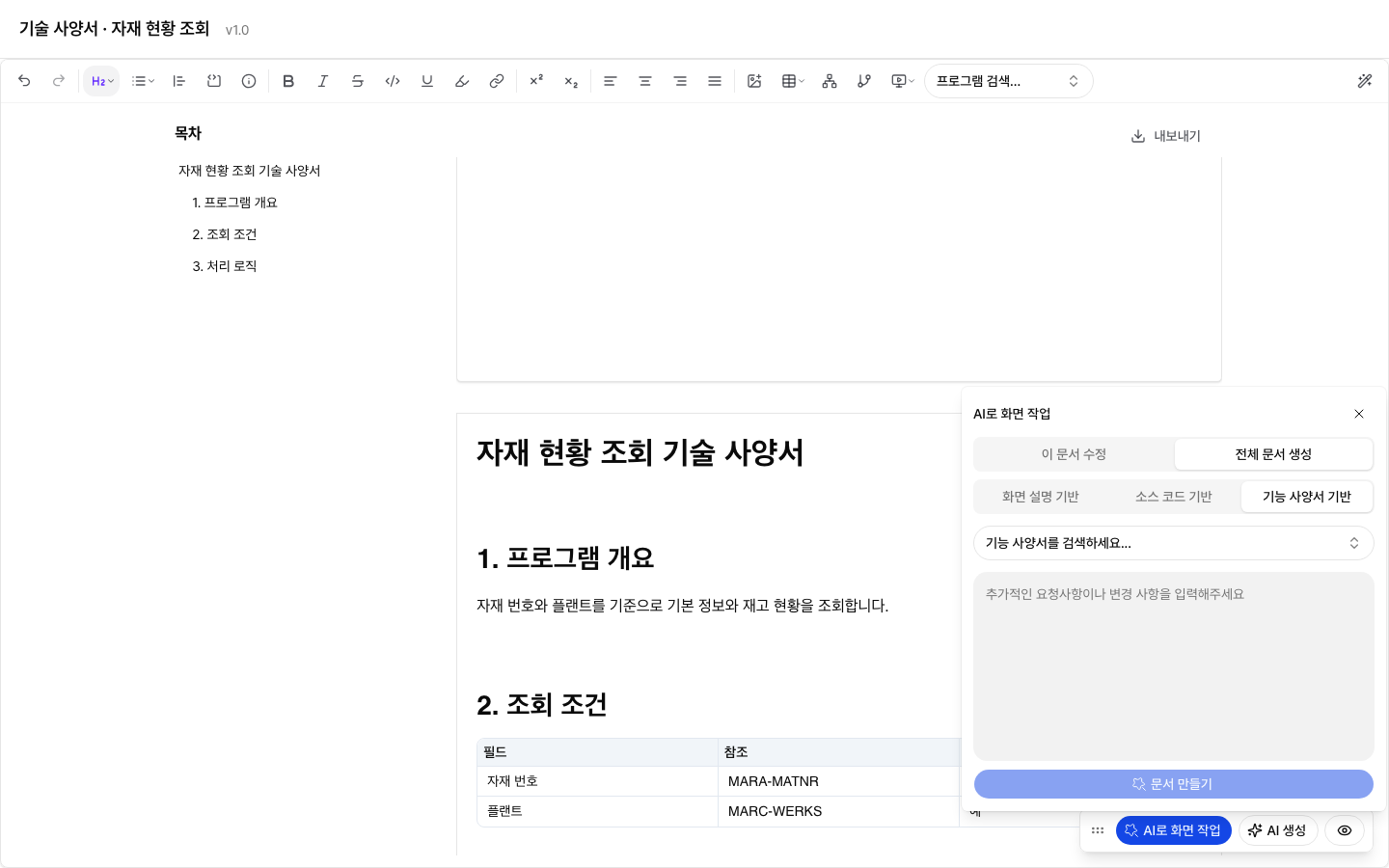Redo the last undone edit
This screenshot has width=1389, height=868.
pos(59,81)
